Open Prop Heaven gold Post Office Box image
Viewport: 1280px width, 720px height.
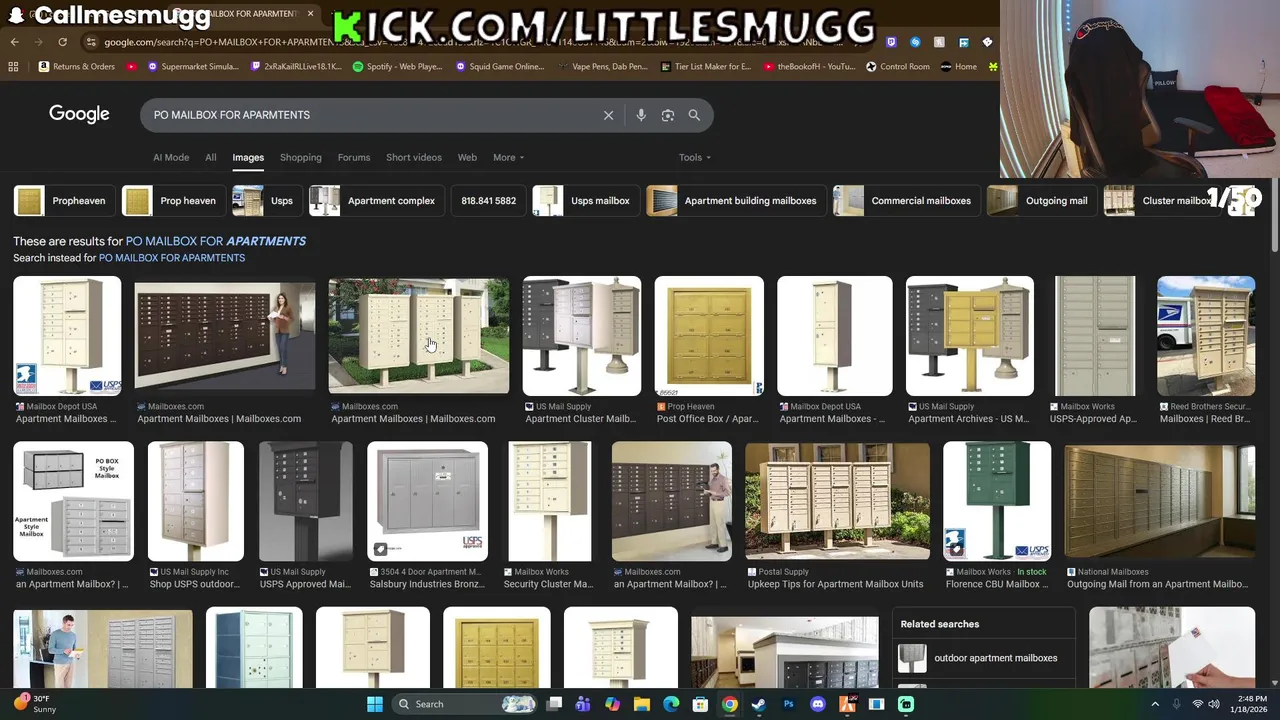pos(709,336)
